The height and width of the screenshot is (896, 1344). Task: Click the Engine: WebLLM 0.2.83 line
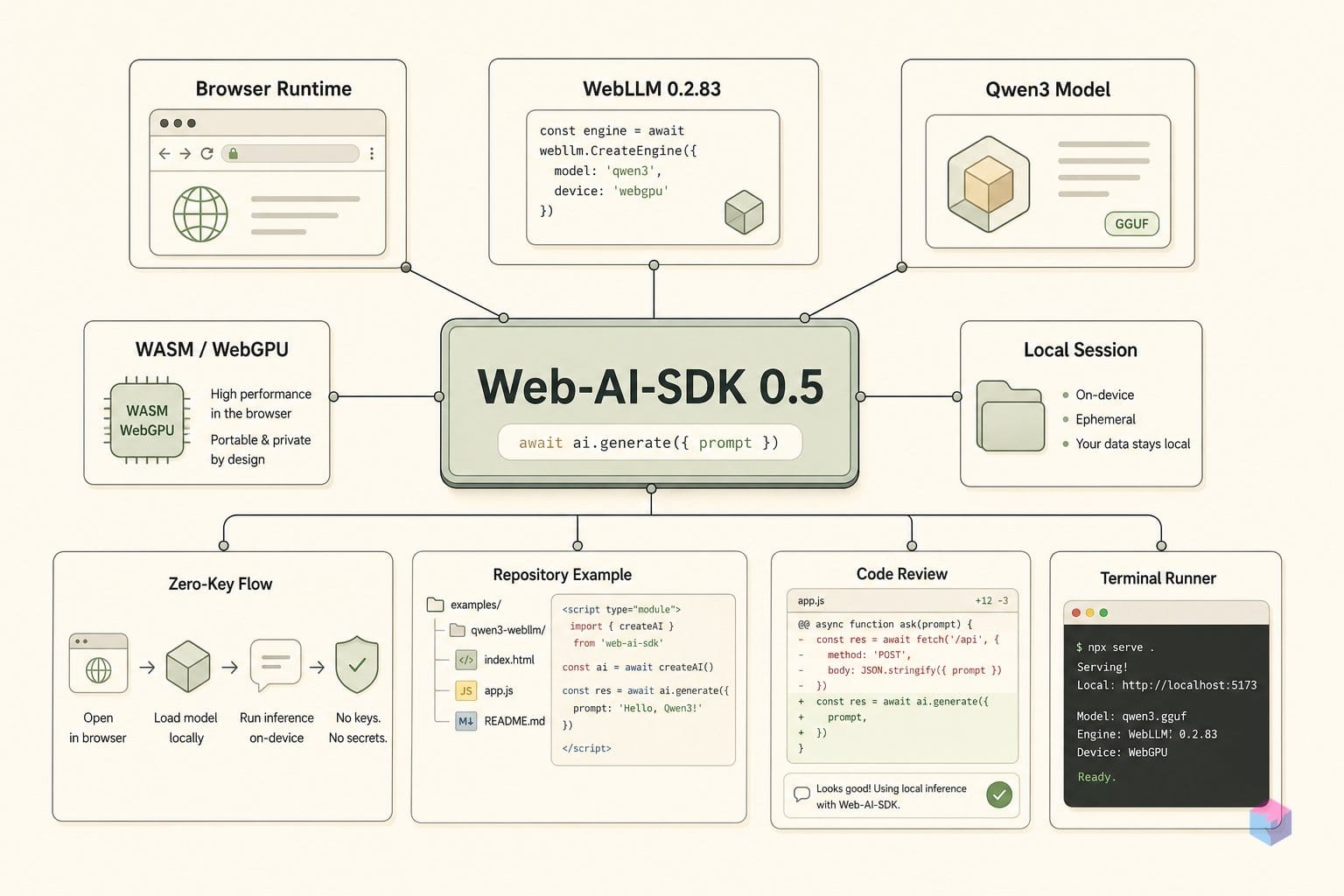[1147, 734]
